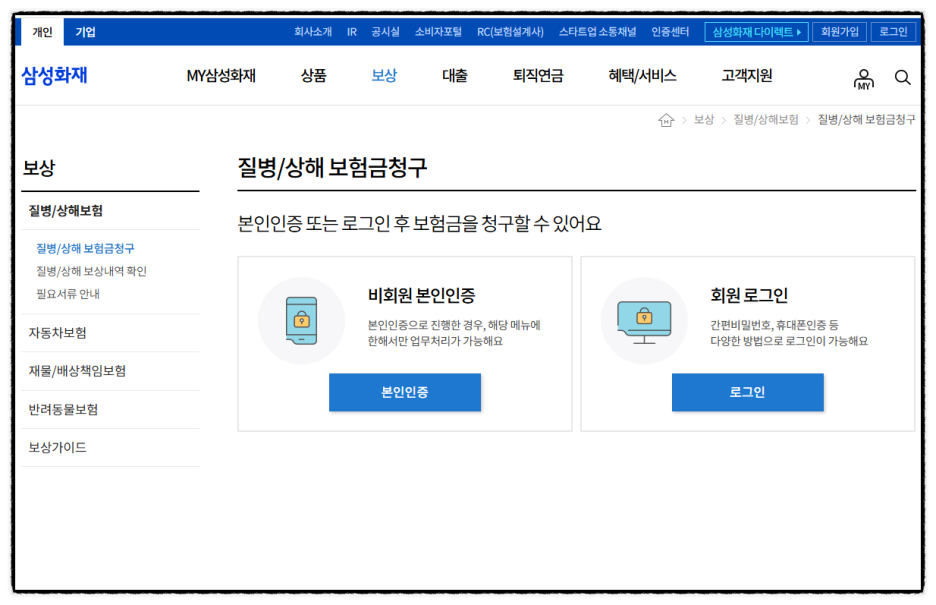Click 질병/상해 보험금청구 in the breadcrumb
936x605 pixels.
tap(866, 120)
